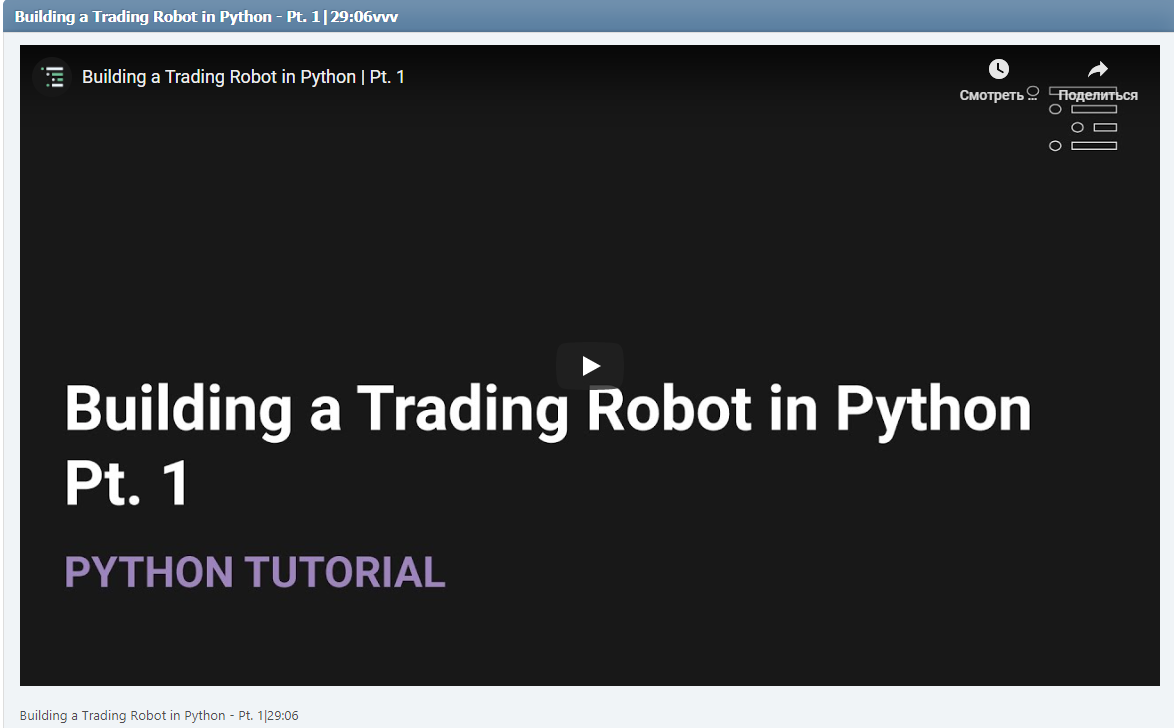The width and height of the screenshot is (1174, 728).
Task: Select the bottom radio circle in the overlay
Action: (1055, 145)
